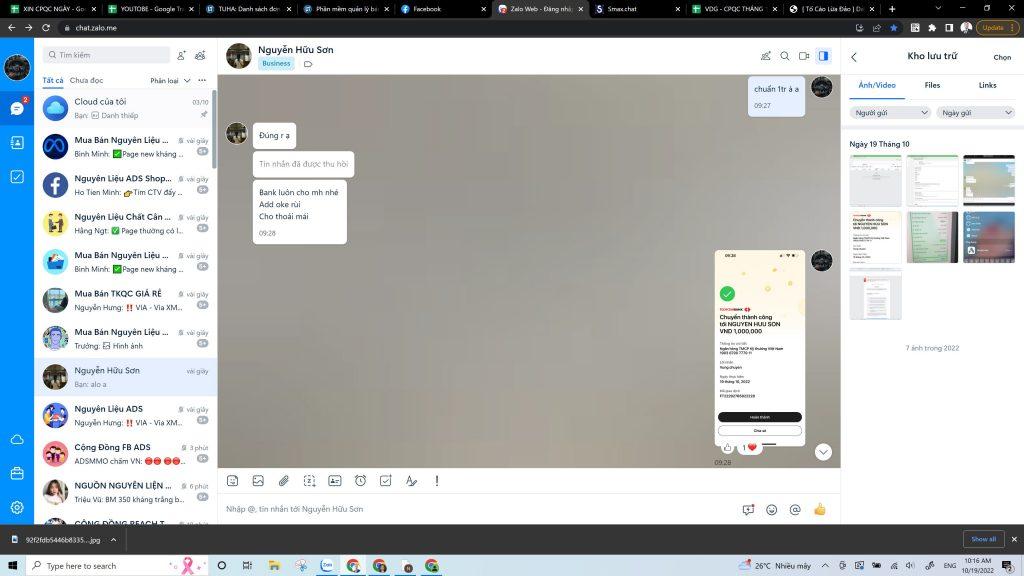Image resolution: width=1024 pixels, height=576 pixels.
Task: Click Show all in the downloads bar
Action: click(x=983, y=539)
